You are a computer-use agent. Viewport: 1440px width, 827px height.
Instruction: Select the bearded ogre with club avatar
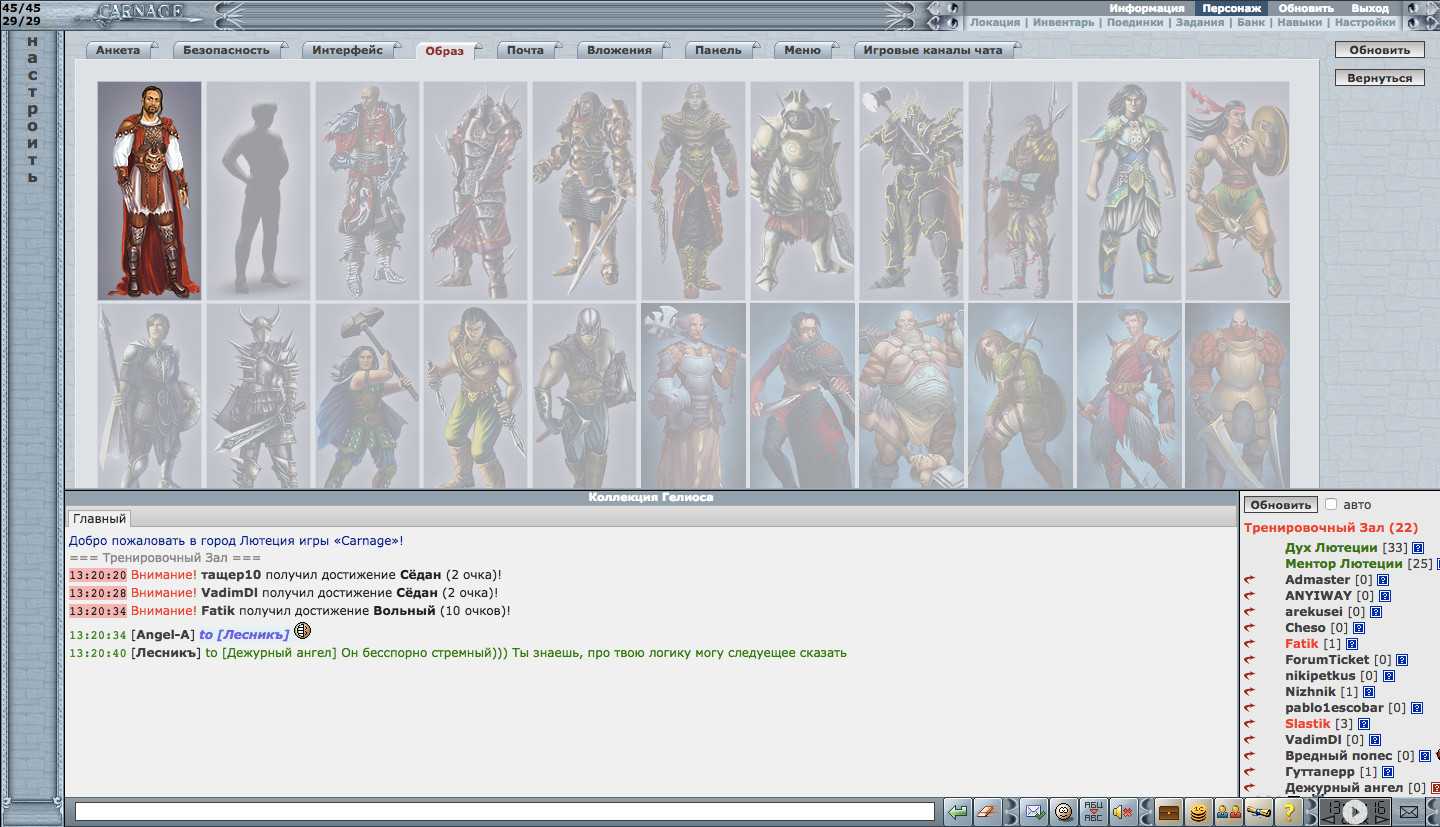click(911, 396)
